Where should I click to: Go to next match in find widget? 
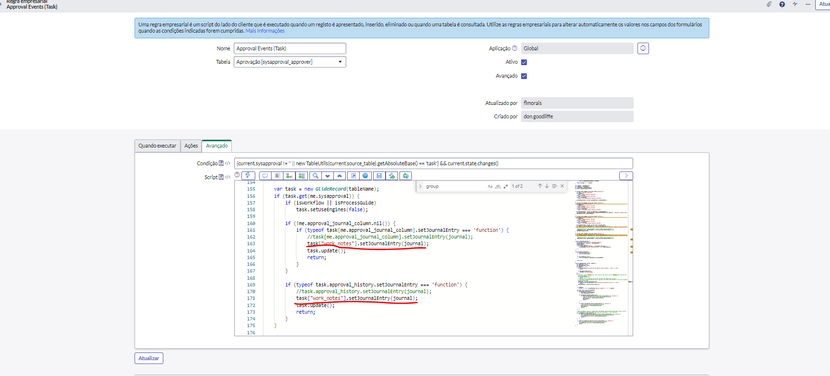(547, 186)
